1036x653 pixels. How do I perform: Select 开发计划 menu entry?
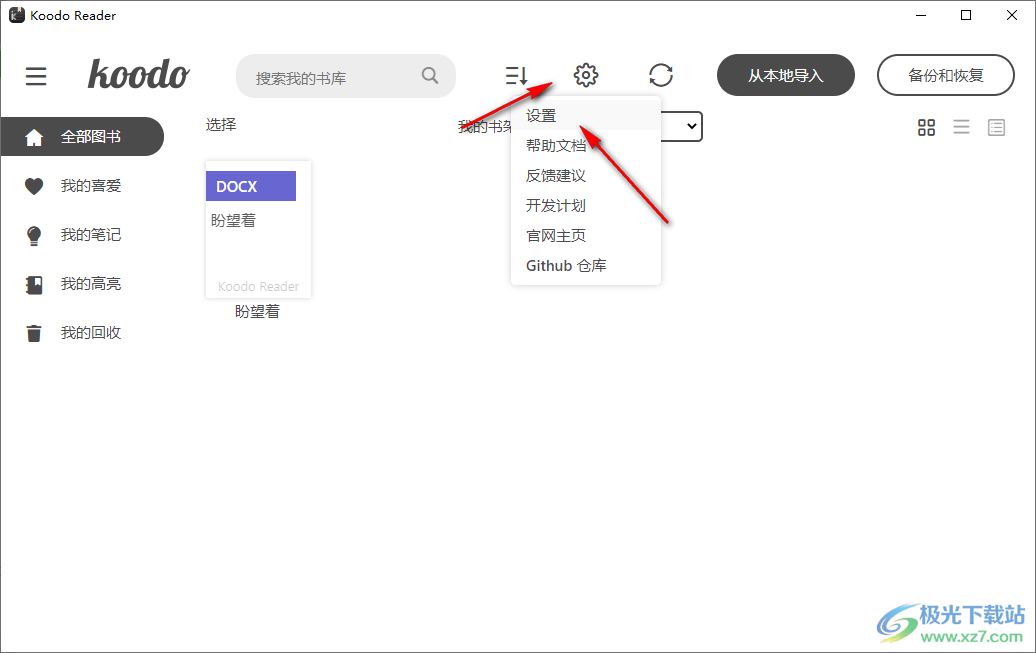click(x=586, y=206)
